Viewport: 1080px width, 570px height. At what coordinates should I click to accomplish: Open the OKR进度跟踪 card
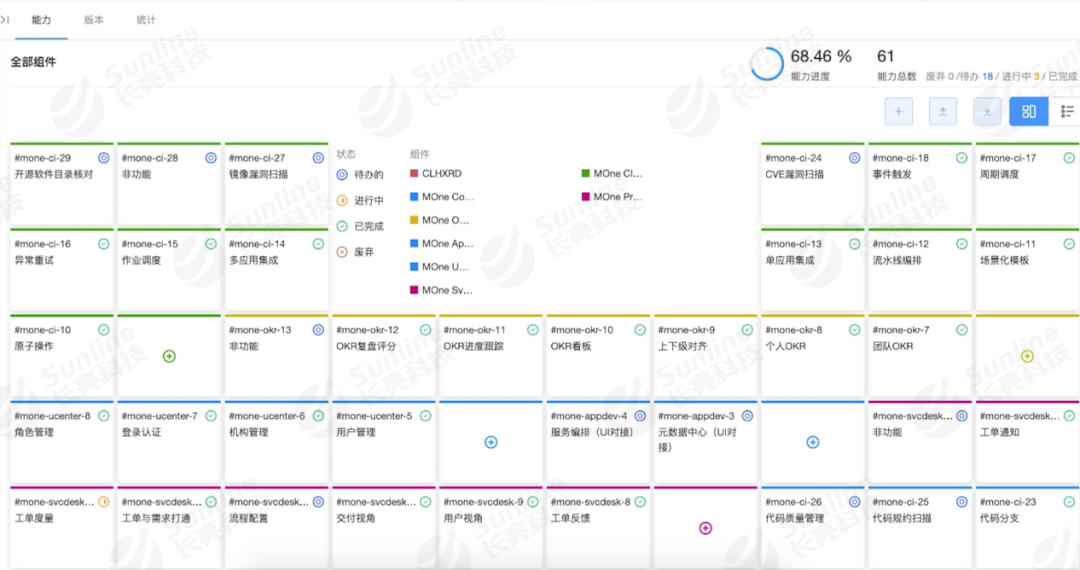(491, 357)
